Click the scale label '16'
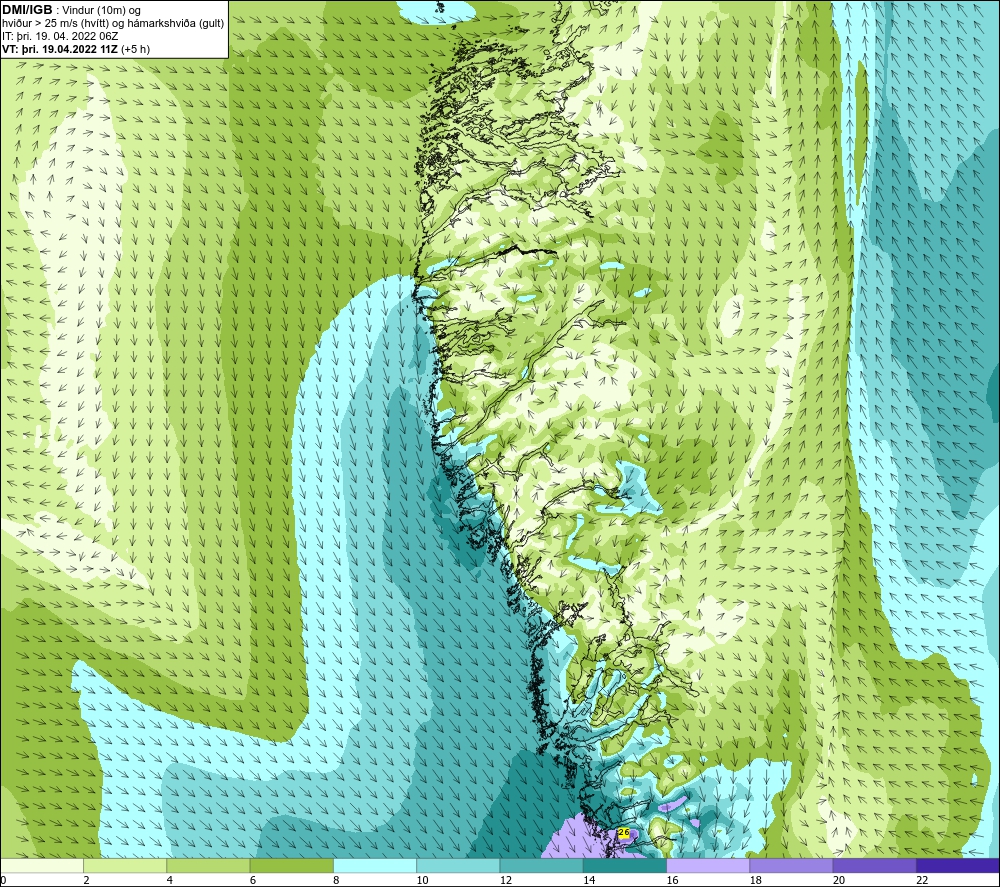 672,880
